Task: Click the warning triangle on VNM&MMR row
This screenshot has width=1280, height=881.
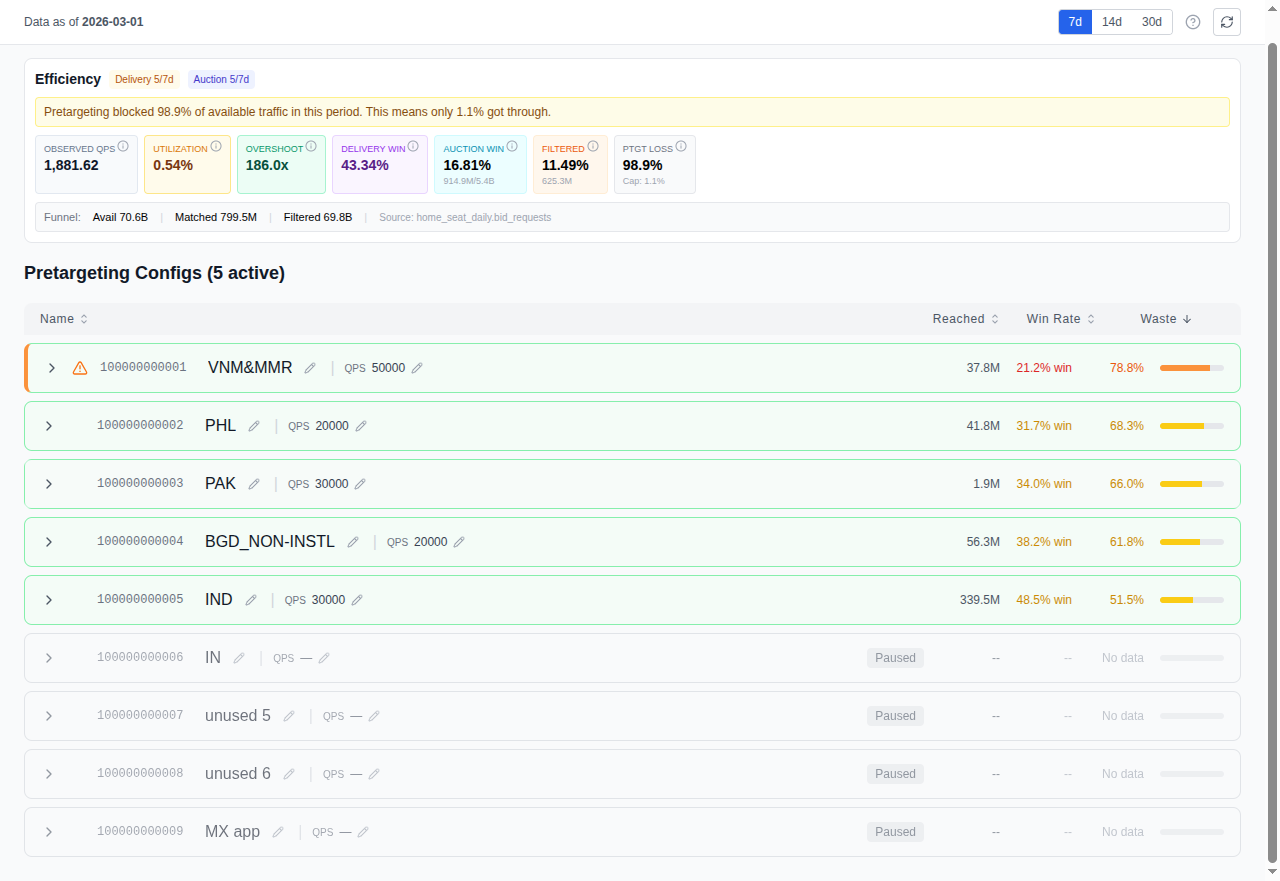Action: [79, 367]
